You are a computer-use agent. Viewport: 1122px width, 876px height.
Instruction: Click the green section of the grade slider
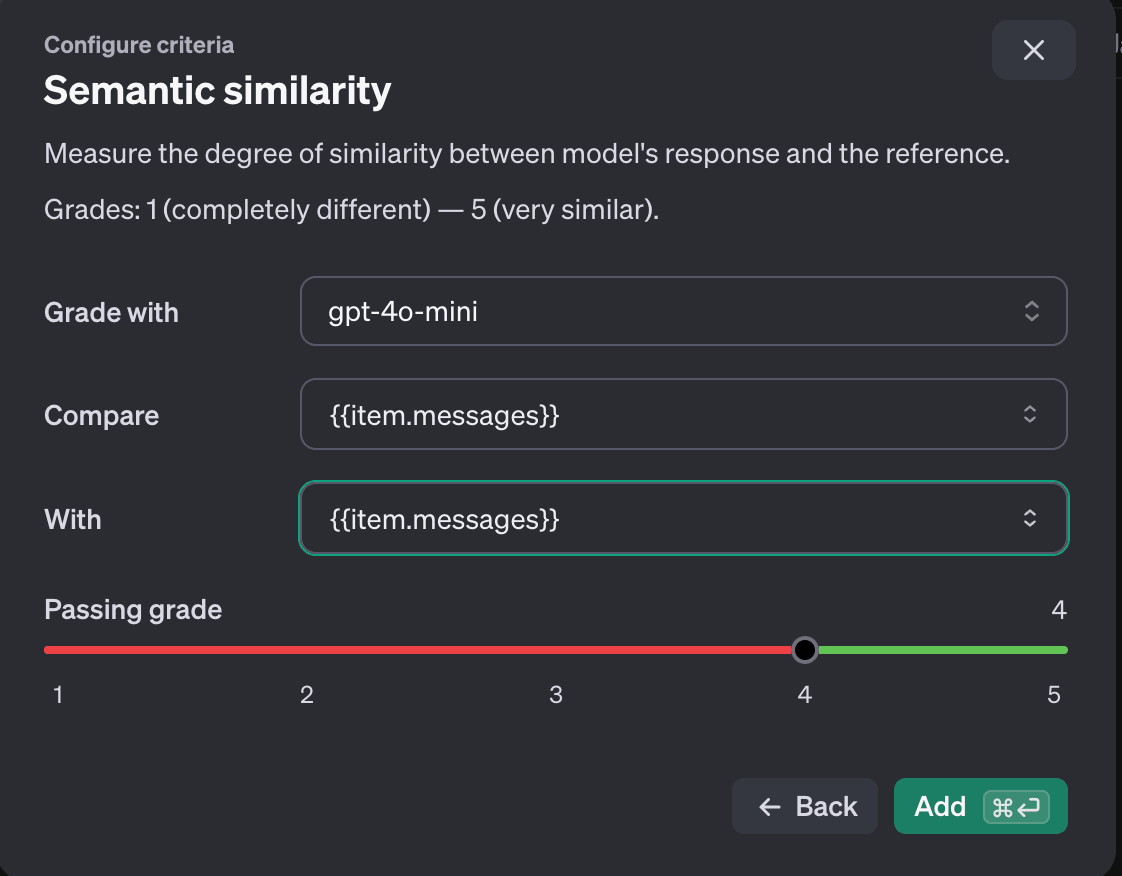940,650
